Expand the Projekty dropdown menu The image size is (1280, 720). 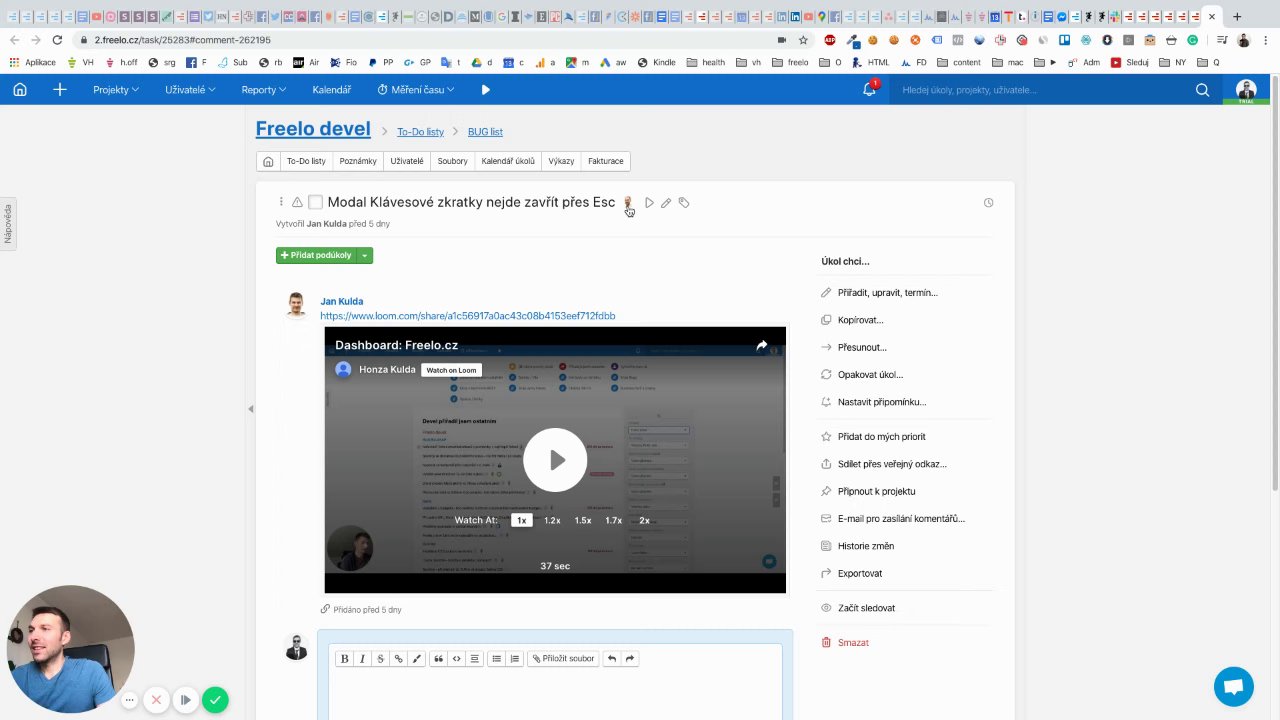(116, 90)
